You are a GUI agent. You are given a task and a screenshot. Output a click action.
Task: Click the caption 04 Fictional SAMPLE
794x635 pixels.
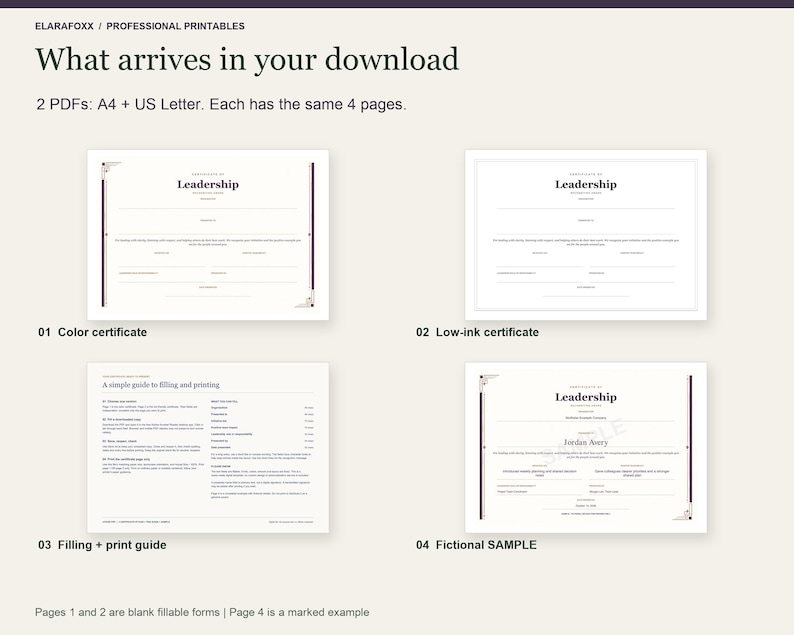[x=477, y=545]
